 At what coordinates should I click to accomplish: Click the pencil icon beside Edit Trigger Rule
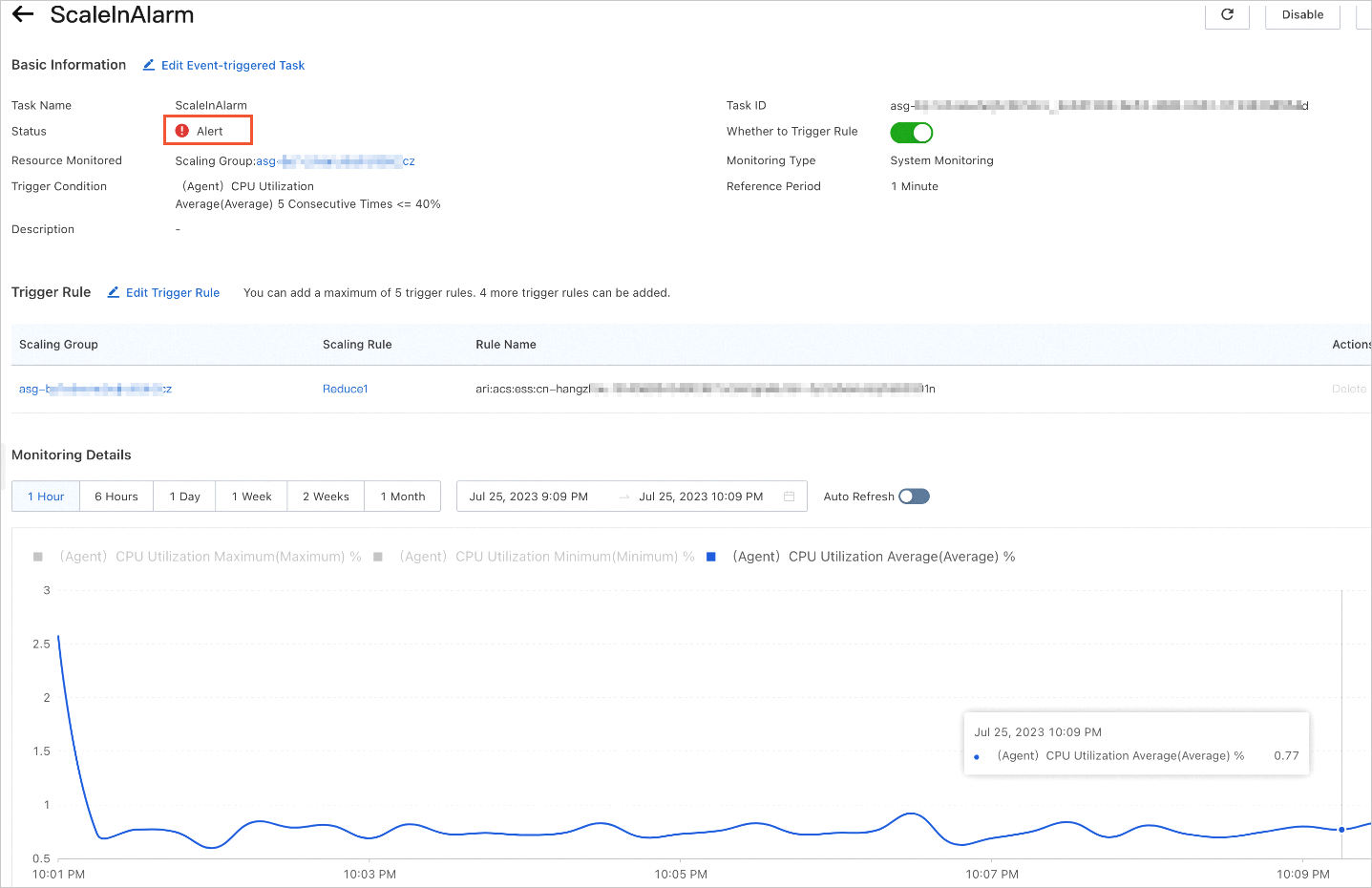coord(114,292)
